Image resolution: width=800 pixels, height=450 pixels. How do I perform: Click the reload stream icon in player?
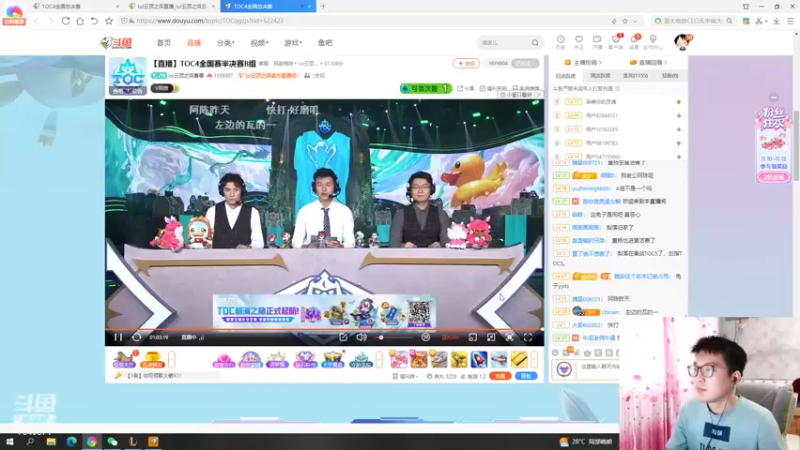136,337
